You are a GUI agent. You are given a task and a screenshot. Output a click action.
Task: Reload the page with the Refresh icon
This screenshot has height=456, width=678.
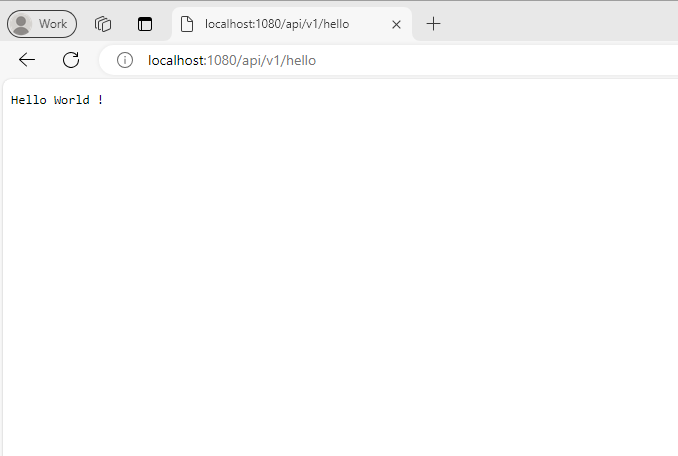coord(71,60)
